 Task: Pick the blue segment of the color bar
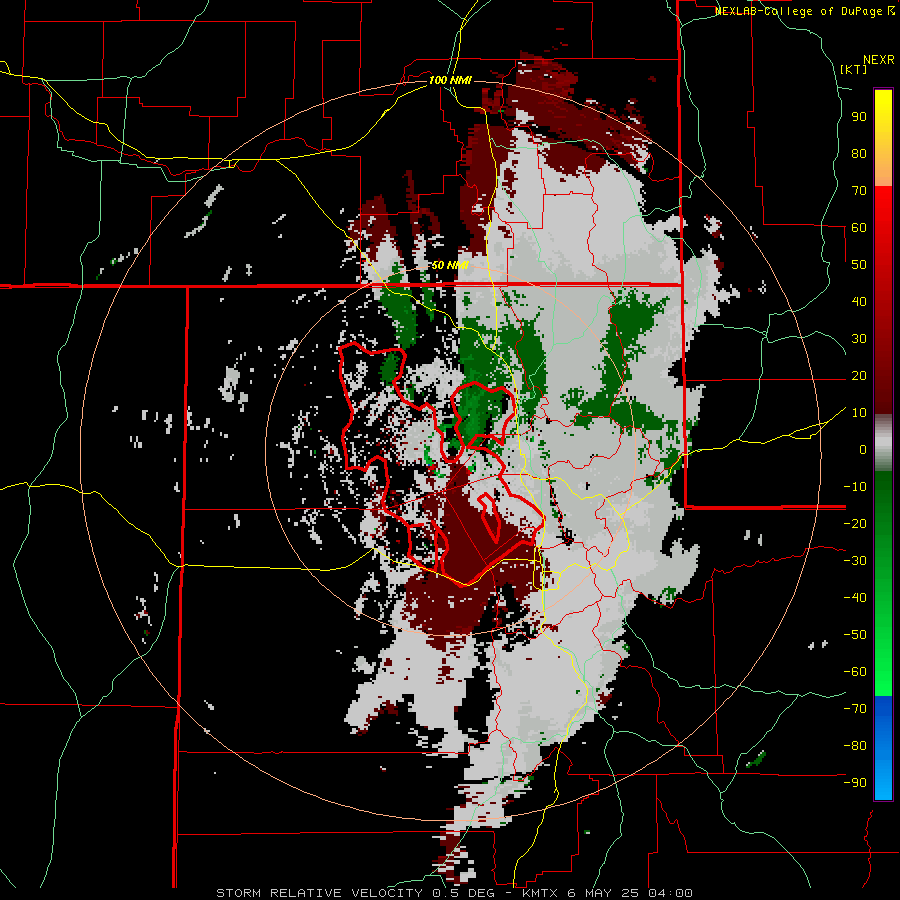tap(883, 748)
